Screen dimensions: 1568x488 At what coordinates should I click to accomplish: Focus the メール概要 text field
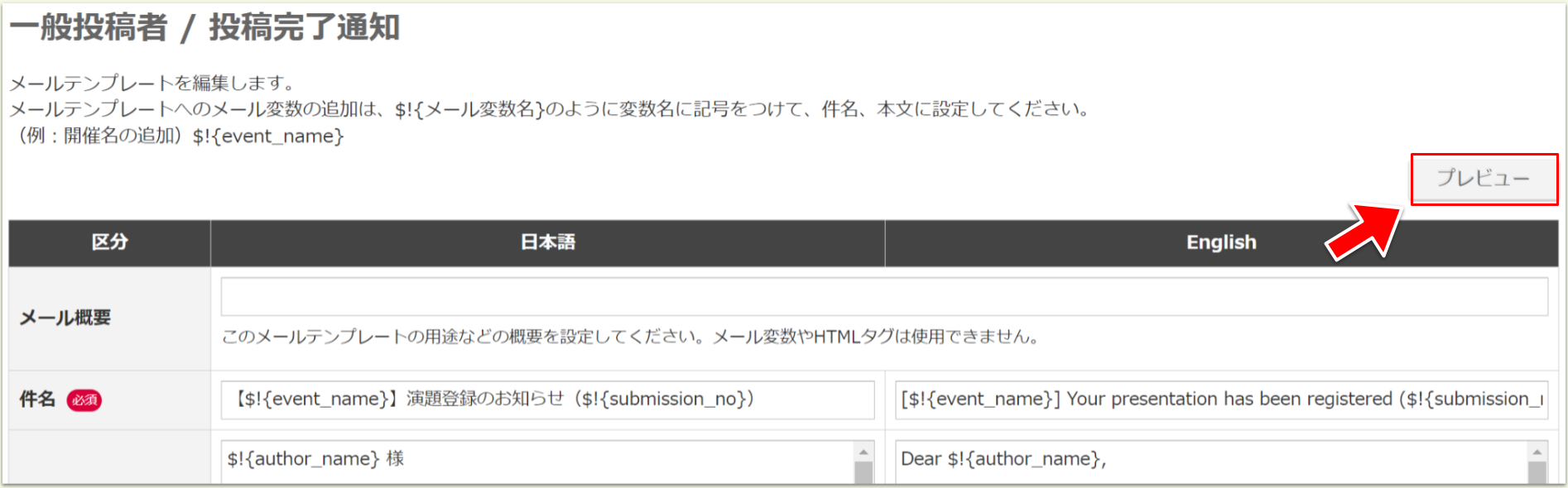pos(883,297)
